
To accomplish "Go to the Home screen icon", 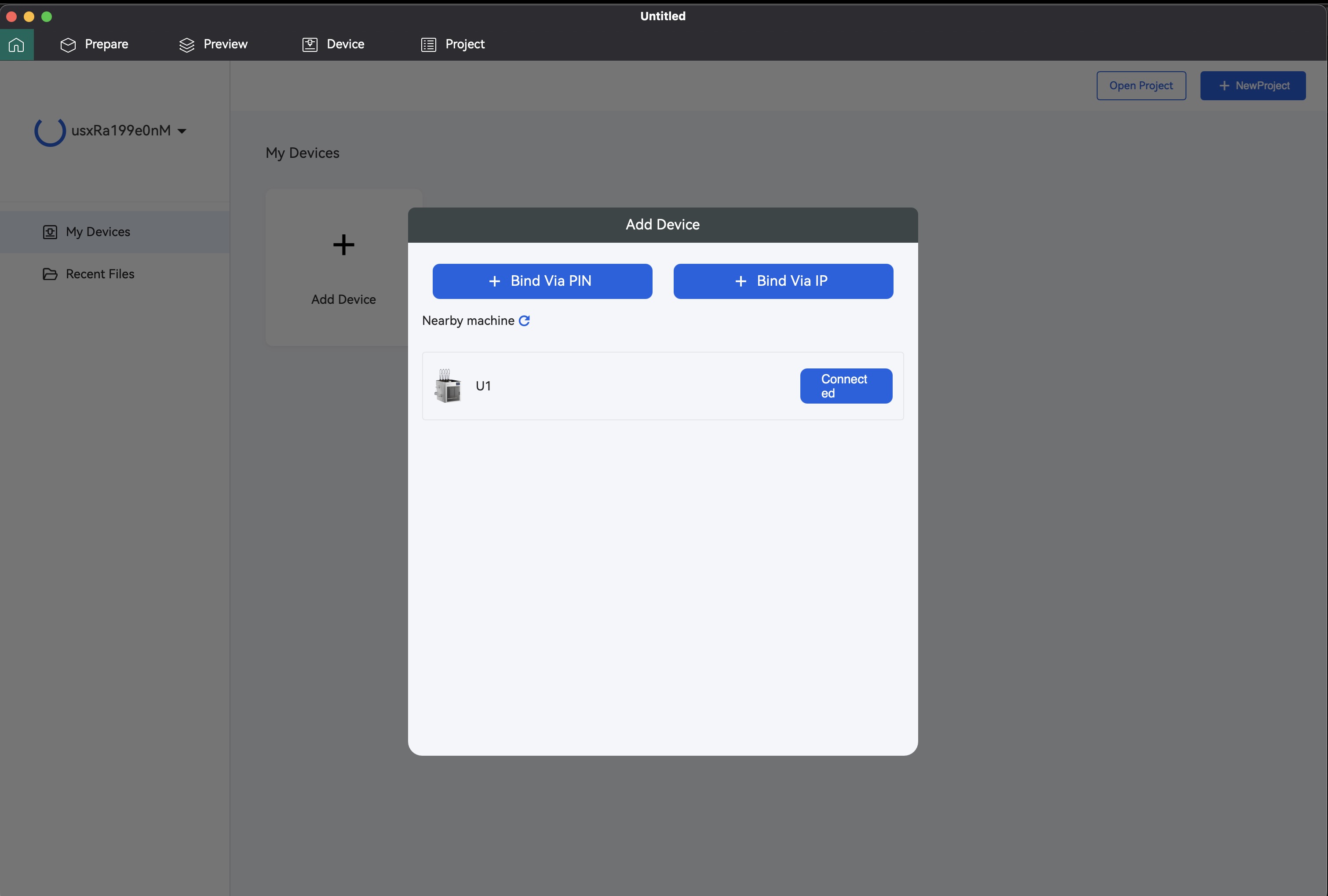I will pyautogui.click(x=17, y=44).
